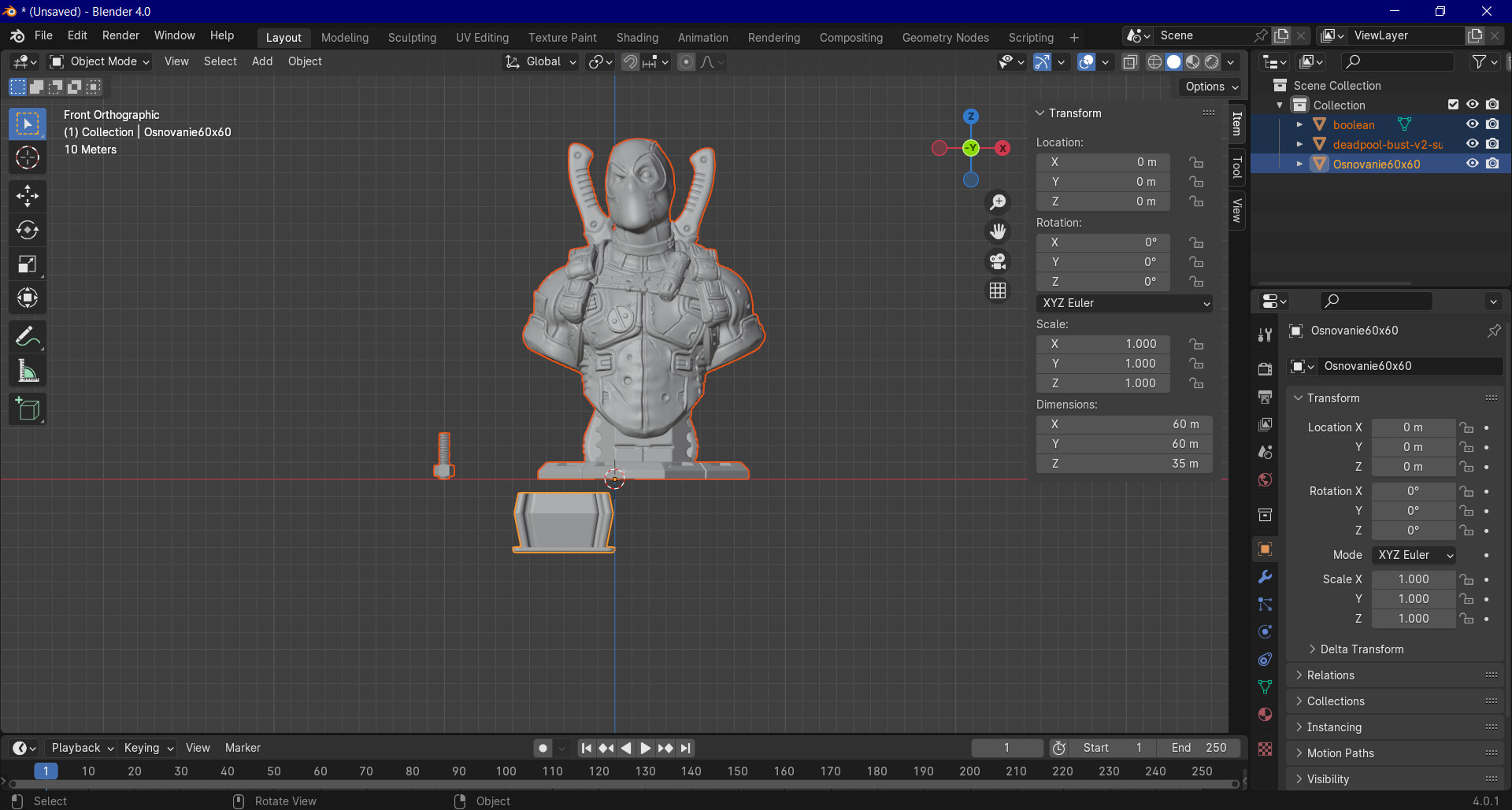The image size is (1512, 810).
Task: Open the Object Mode dropdown
Action: coord(100,61)
